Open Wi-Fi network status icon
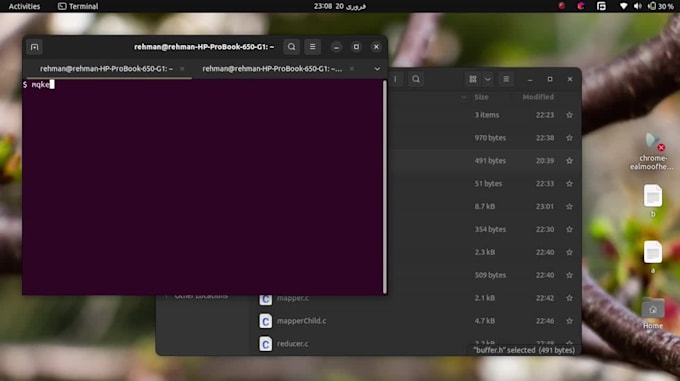This screenshot has height=381, width=680. click(x=623, y=6)
